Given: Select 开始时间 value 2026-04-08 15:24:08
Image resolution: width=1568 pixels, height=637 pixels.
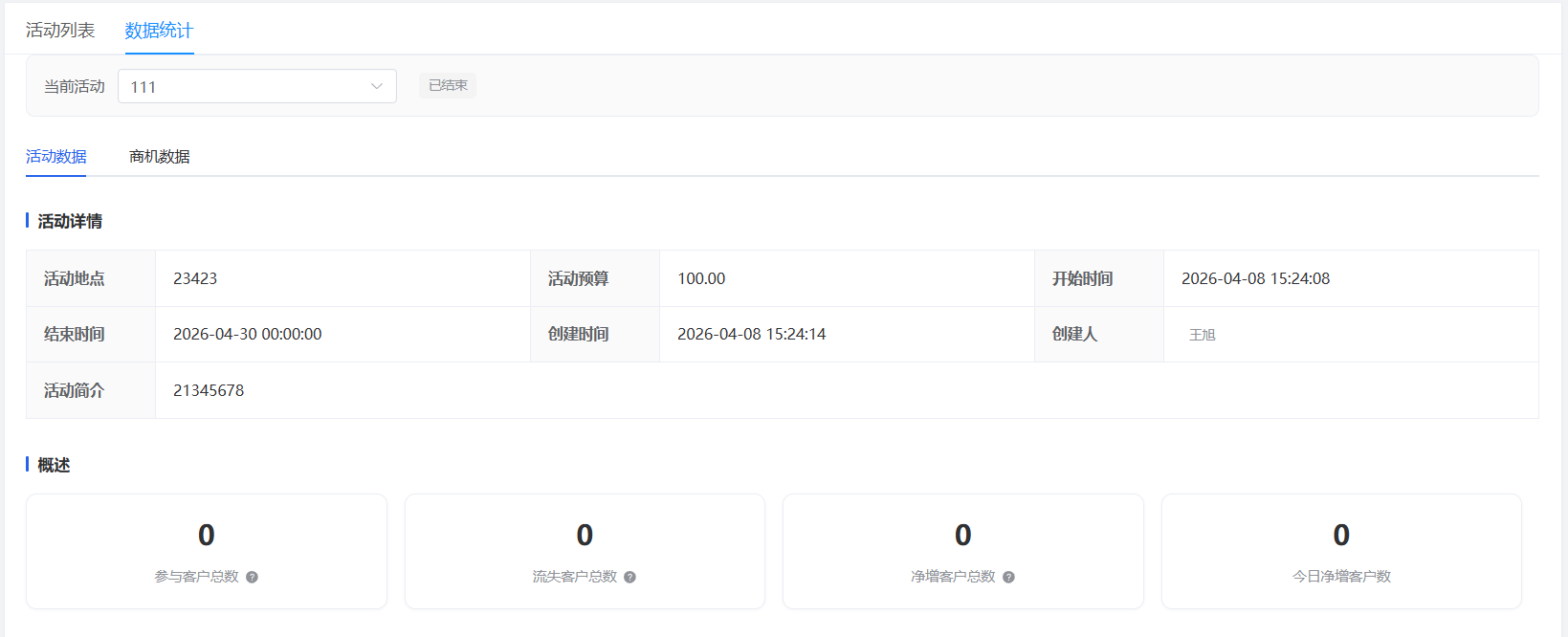Looking at the screenshot, I should pyautogui.click(x=1255, y=278).
